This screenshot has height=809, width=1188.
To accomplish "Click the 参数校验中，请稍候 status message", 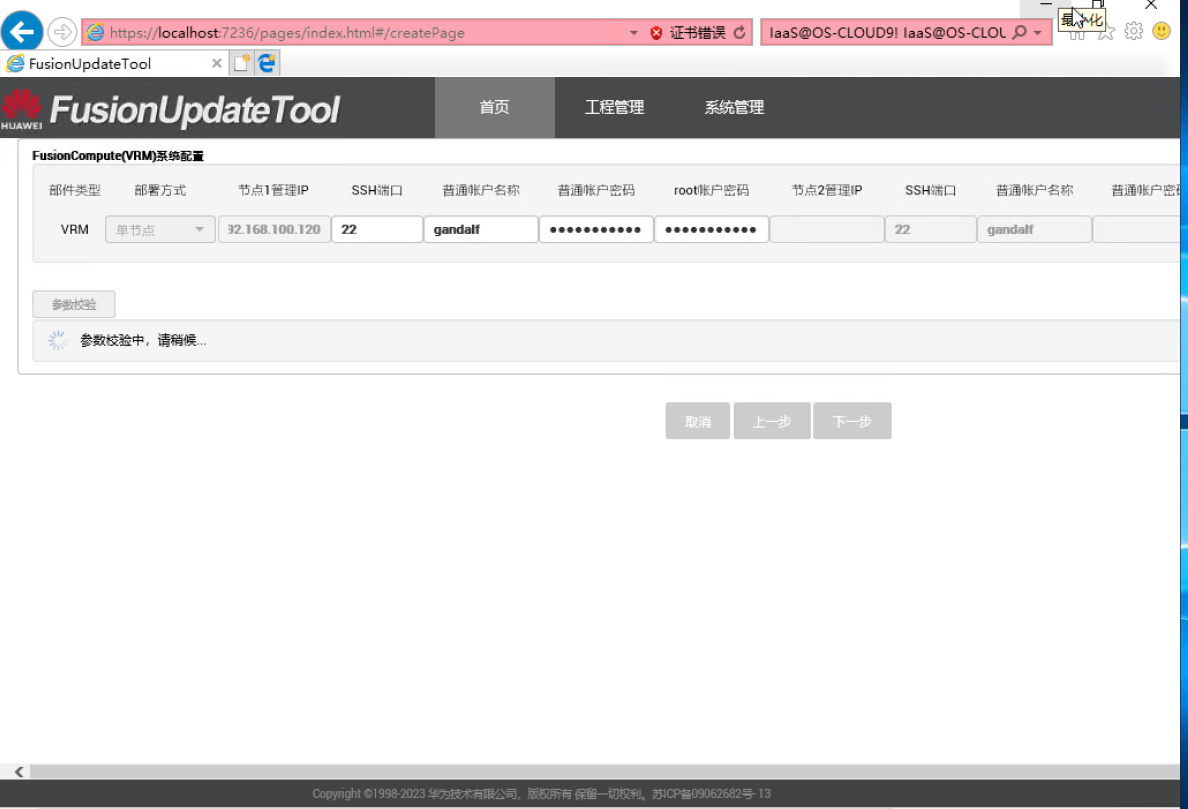I will (143, 340).
